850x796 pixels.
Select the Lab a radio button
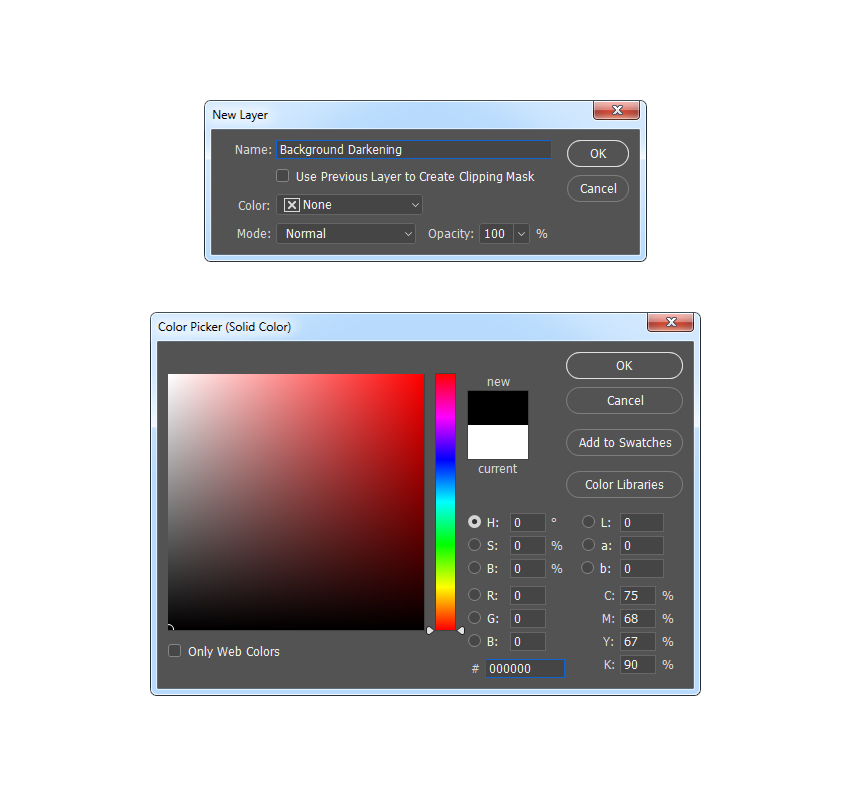pos(588,544)
